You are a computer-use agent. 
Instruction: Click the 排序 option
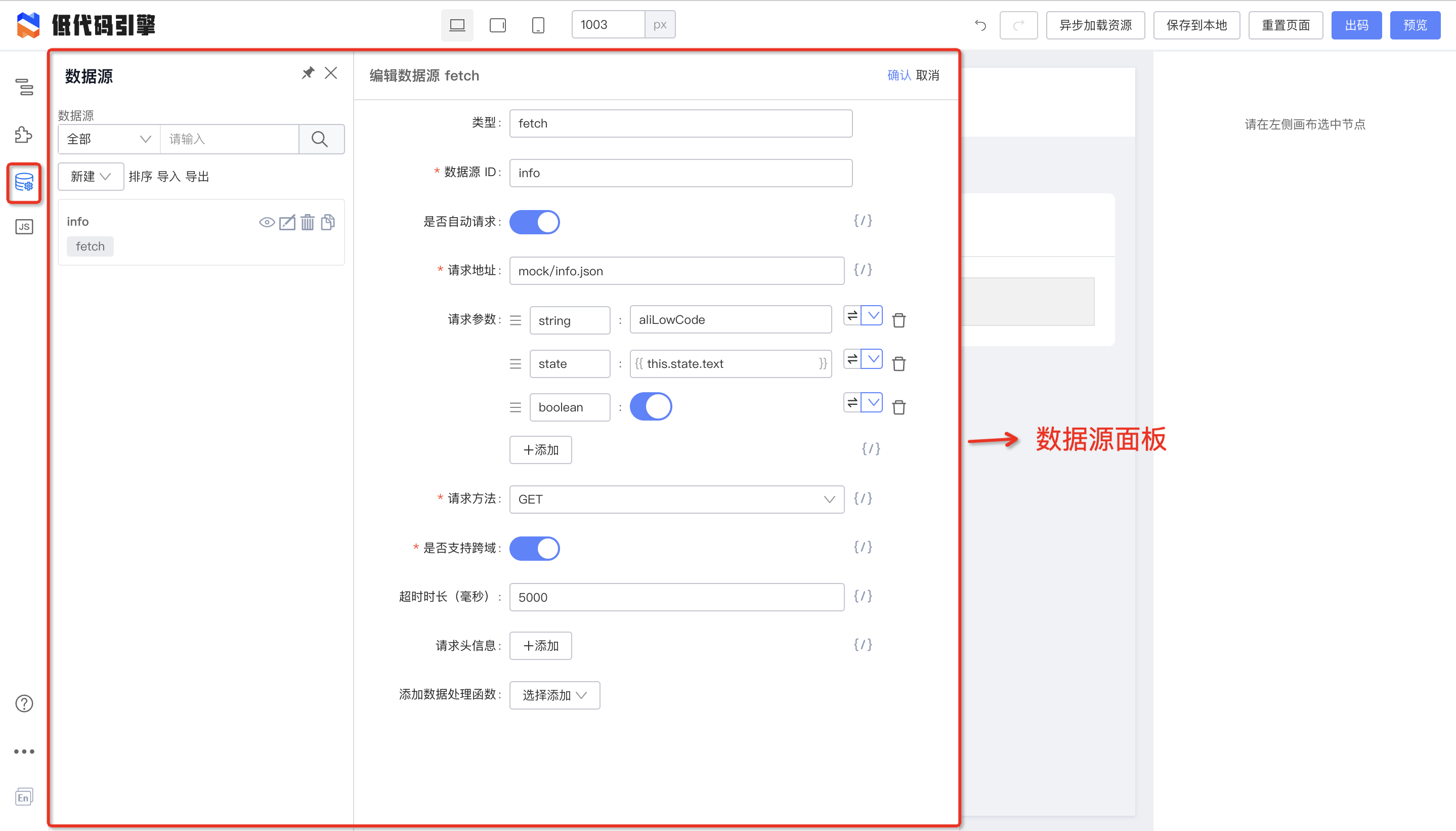pos(140,176)
